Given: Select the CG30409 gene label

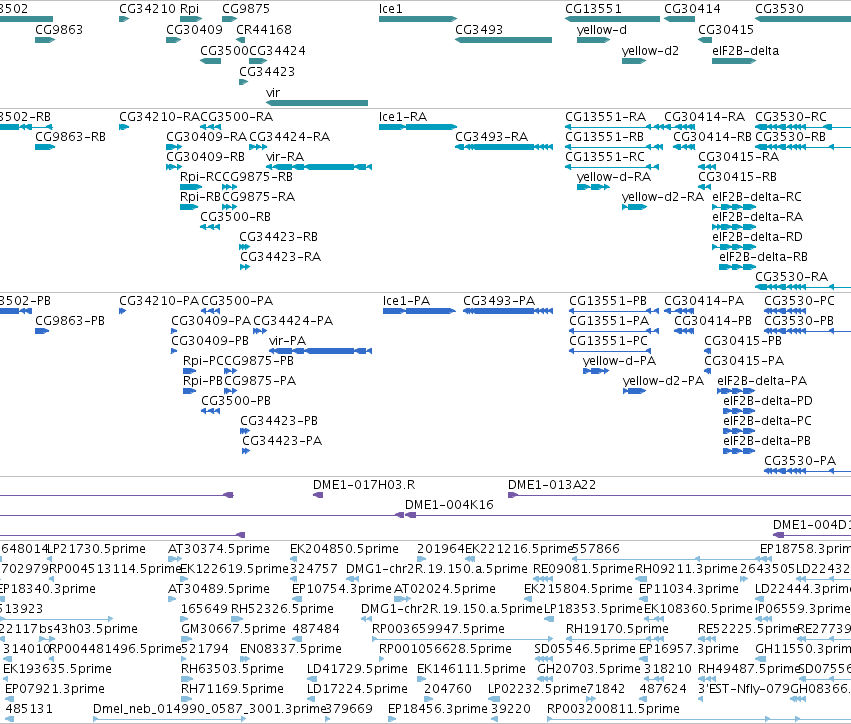Looking at the screenshot, I should tap(194, 29).
